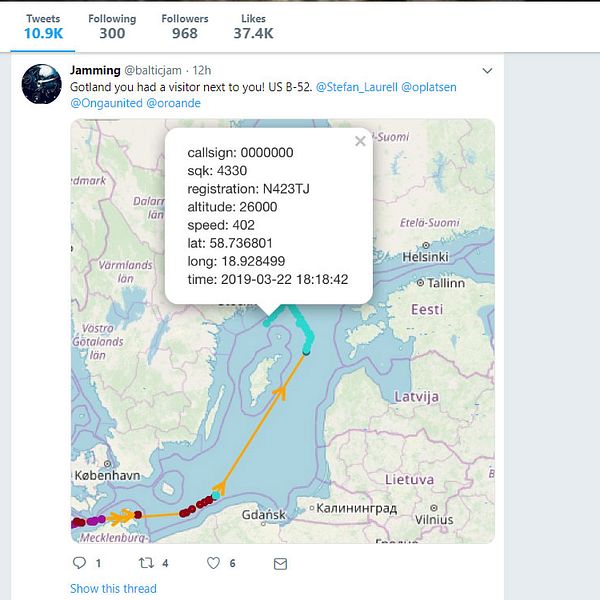Screen dimensions: 600x600
Task: Retweet the Jamming tweet
Action: click(145, 563)
